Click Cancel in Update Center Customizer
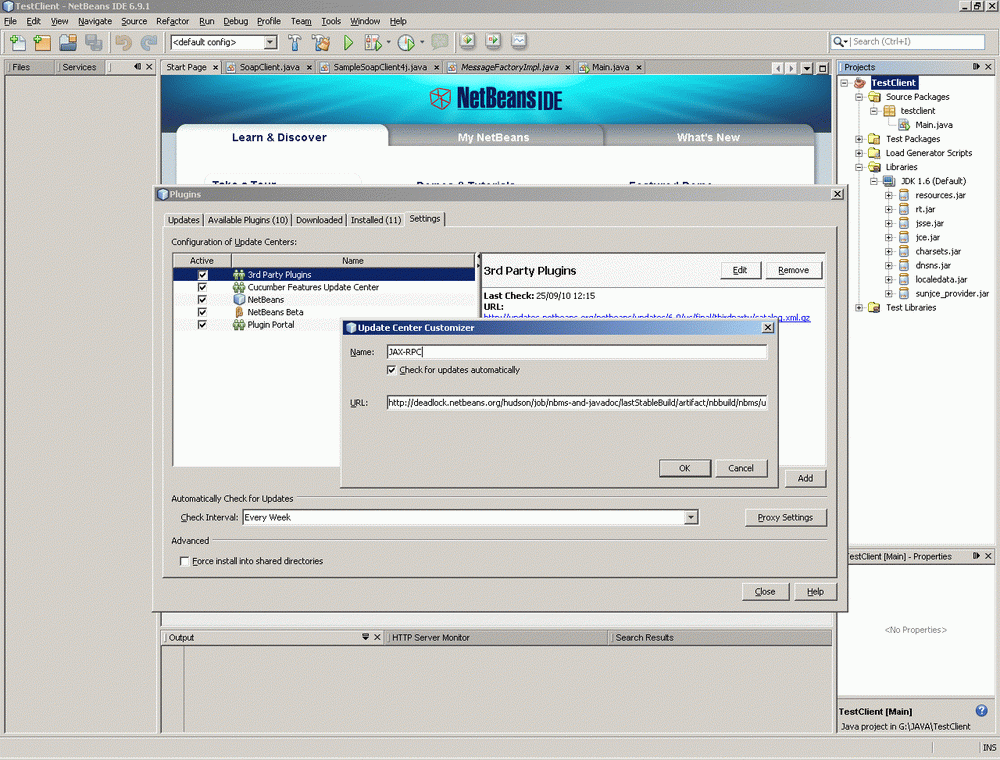The height and width of the screenshot is (760, 1000). click(740, 468)
